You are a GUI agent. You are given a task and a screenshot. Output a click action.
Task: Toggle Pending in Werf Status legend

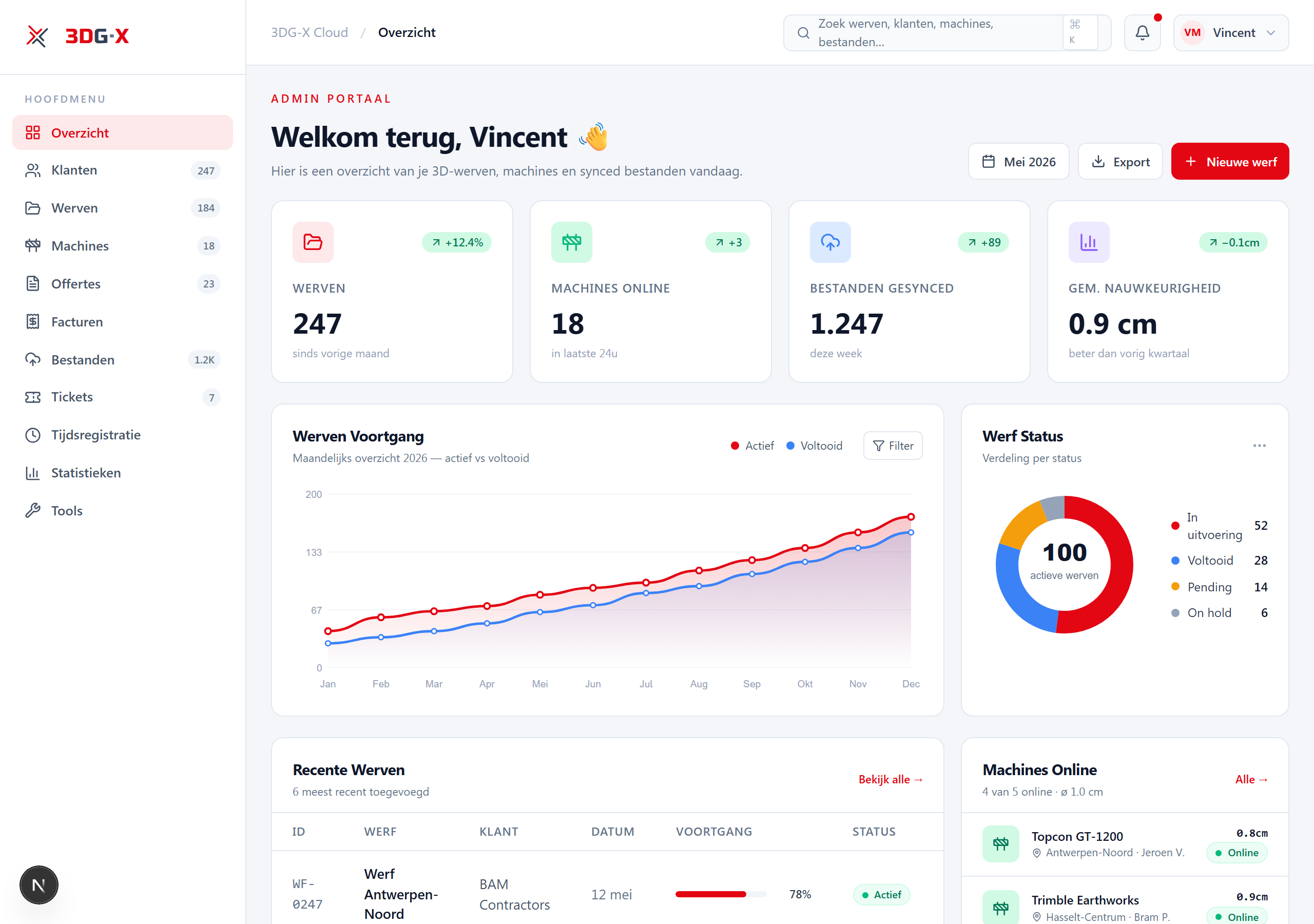click(1219, 587)
